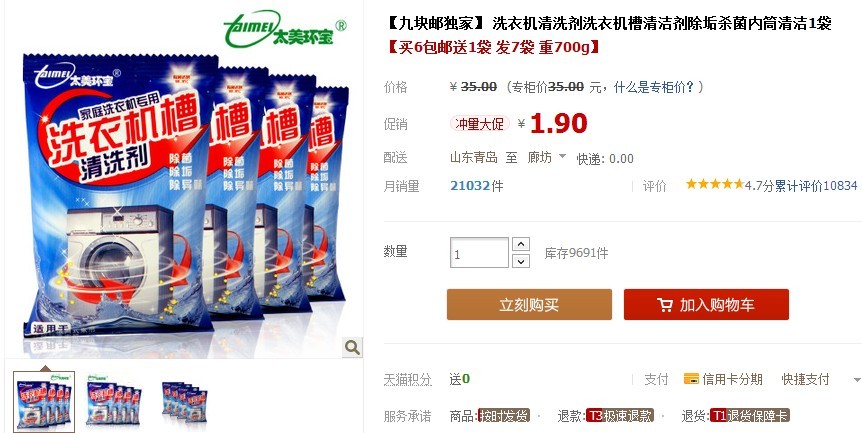Select the third product thumbnail
Screen dimensions: 862x433
point(184,402)
